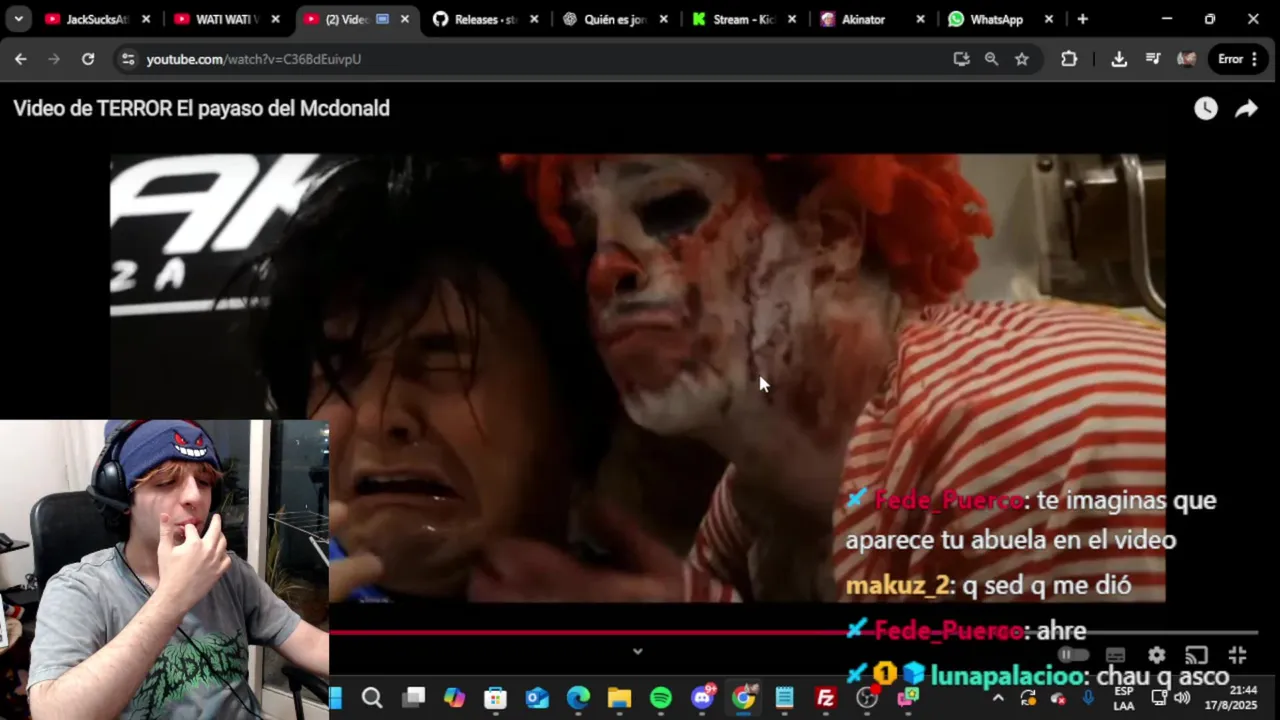Screen dimensions: 1280x720
Task: Click the video frame to pause
Action: [637, 377]
